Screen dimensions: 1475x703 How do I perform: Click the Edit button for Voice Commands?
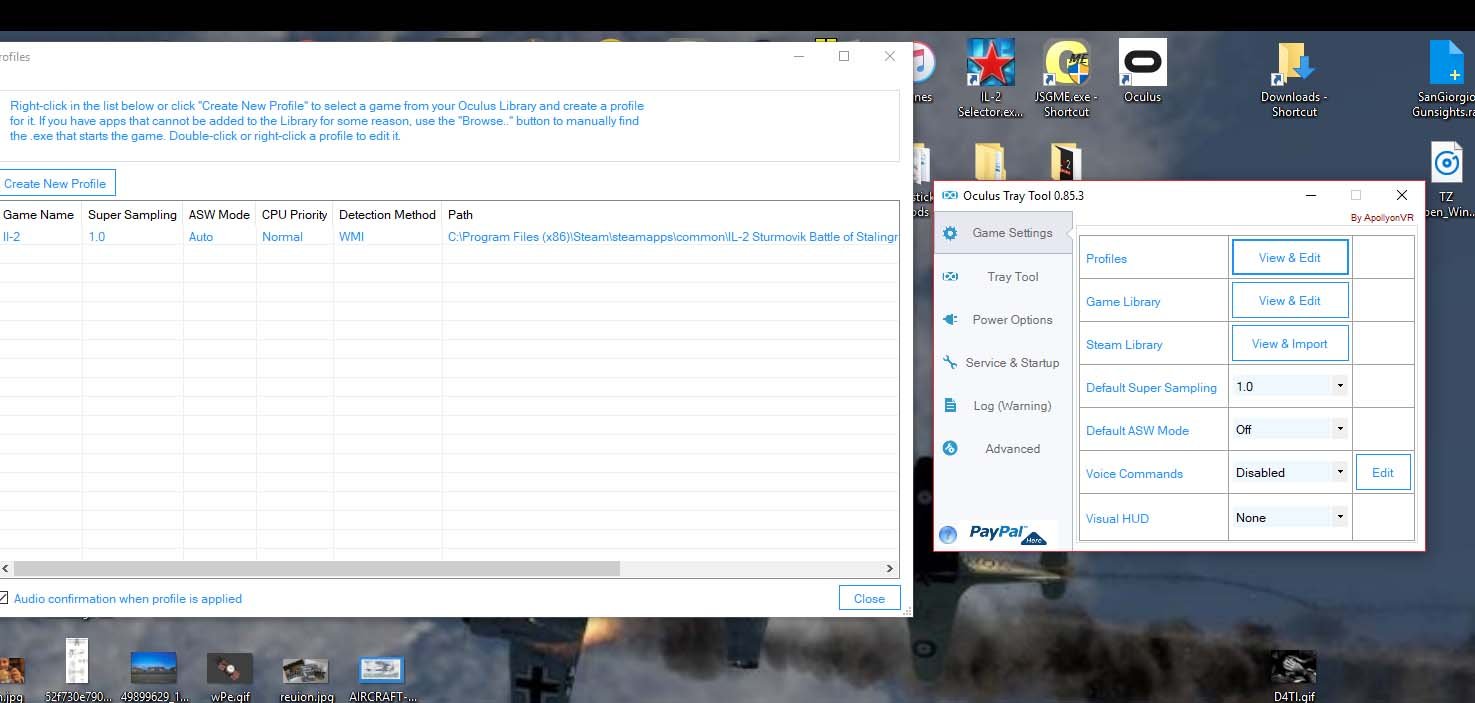1383,473
